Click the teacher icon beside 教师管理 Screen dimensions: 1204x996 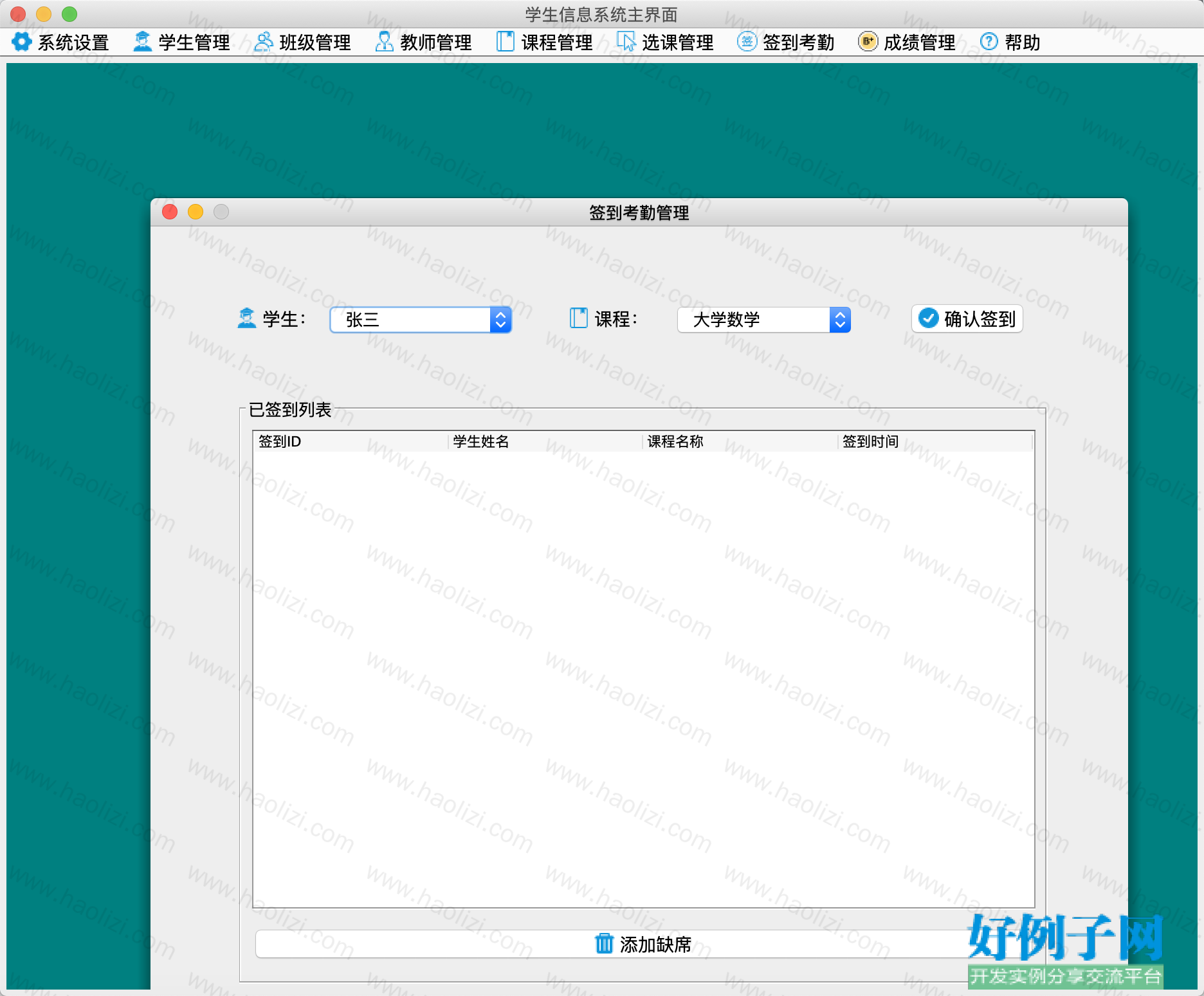(384, 42)
